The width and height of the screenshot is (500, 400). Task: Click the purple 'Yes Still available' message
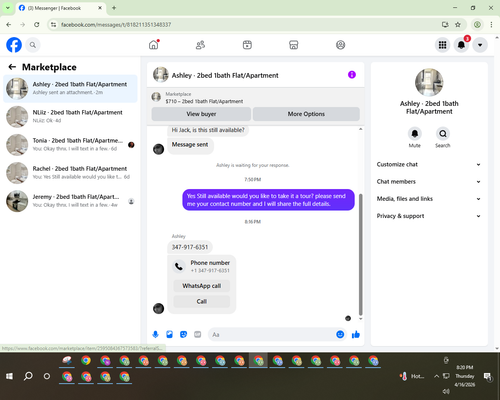(x=268, y=200)
